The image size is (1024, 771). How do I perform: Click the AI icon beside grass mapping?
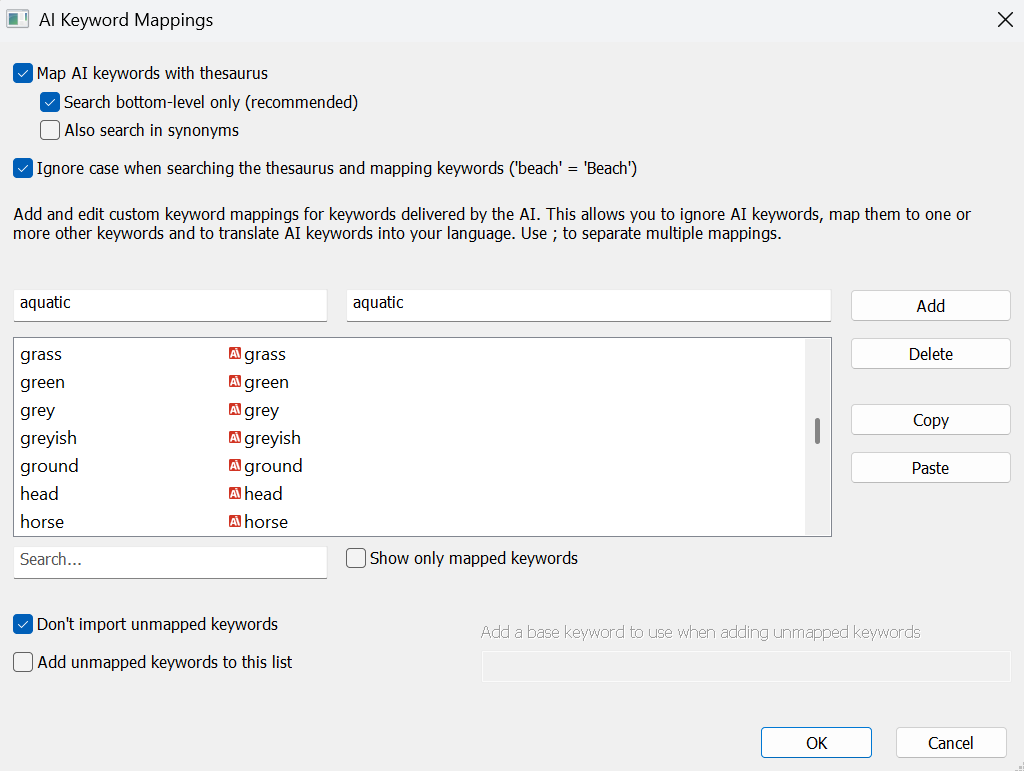click(235, 354)
